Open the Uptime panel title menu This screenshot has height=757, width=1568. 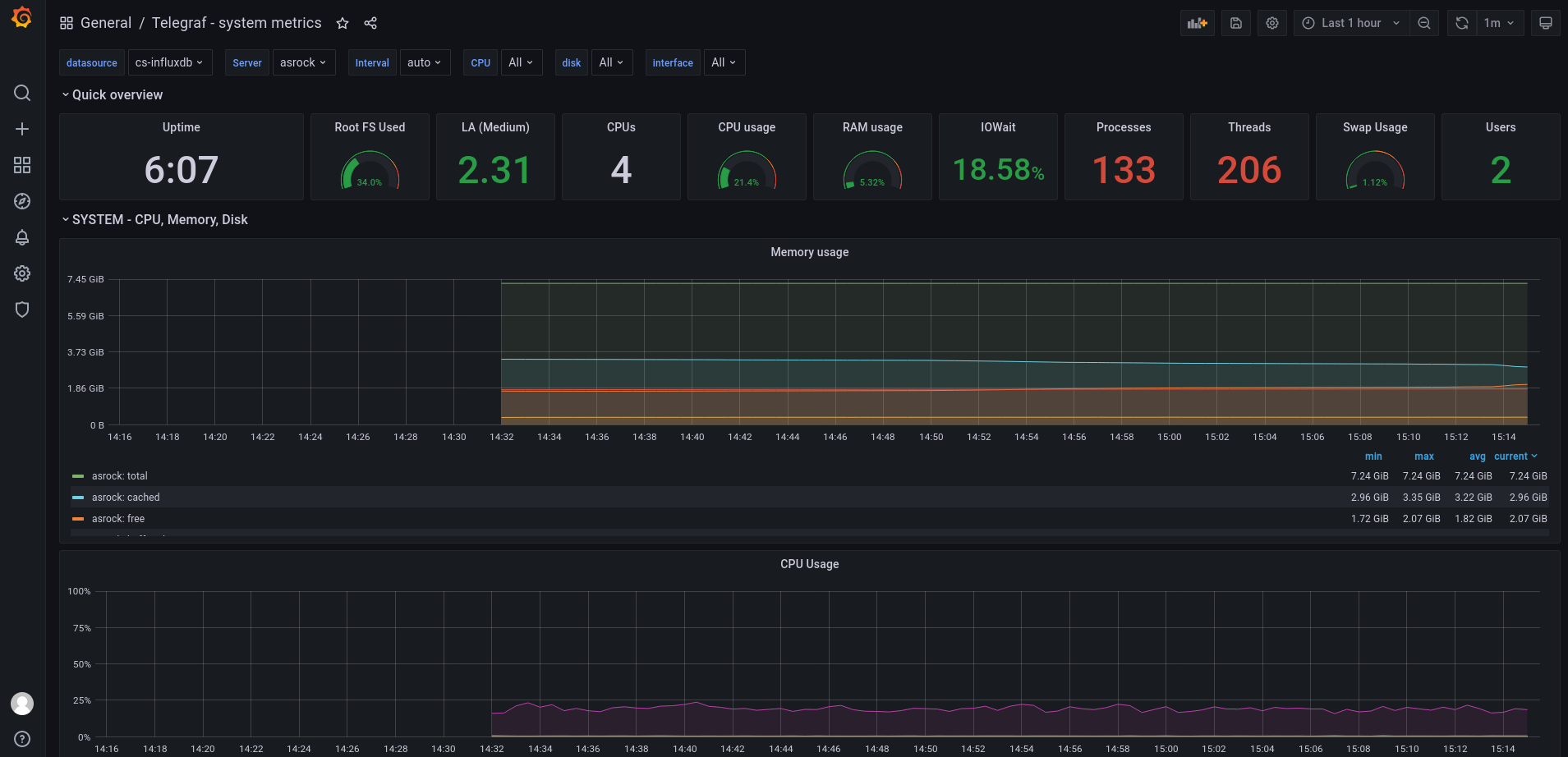[x=181, y=127]
